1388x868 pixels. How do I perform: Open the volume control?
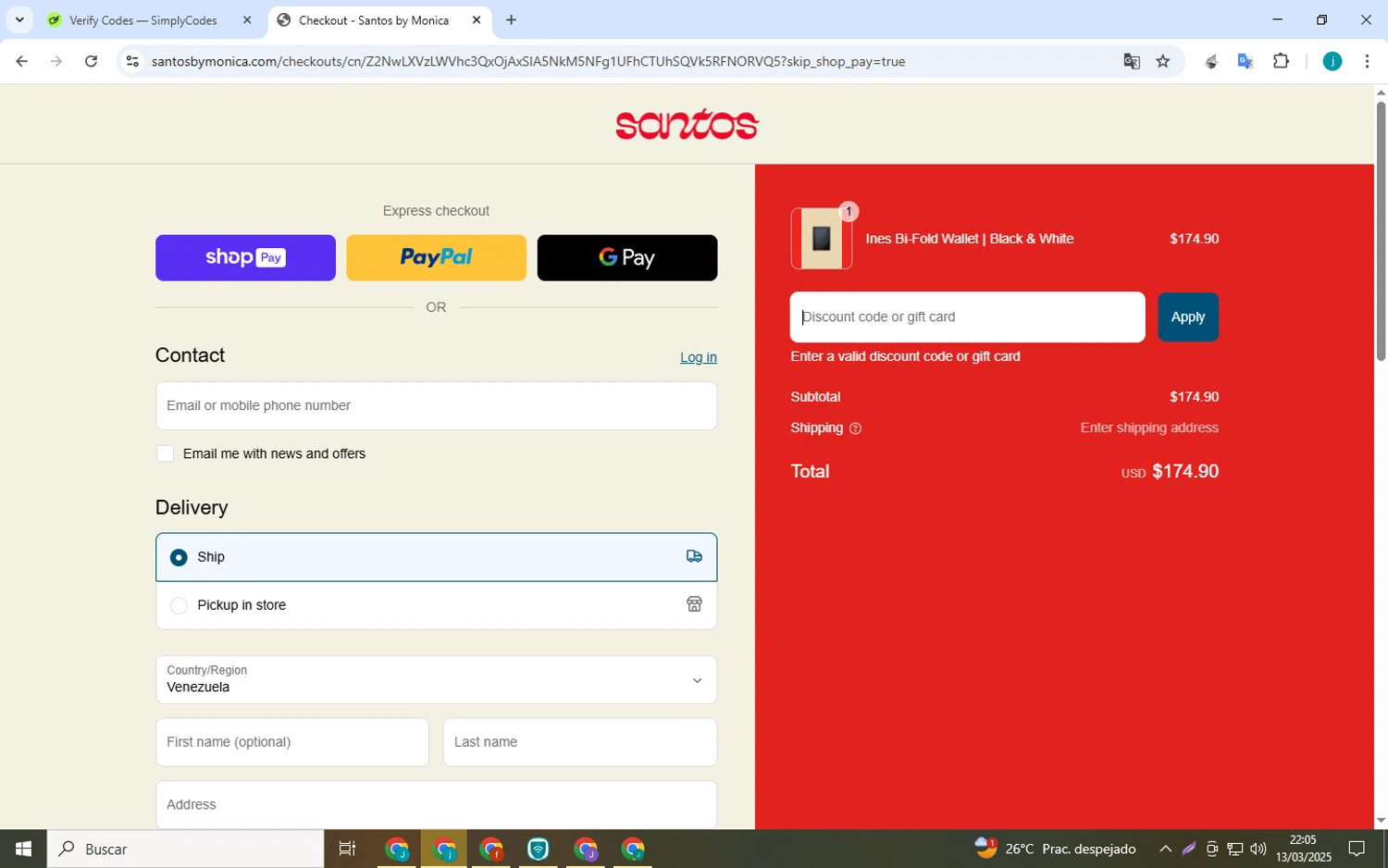(x=1258, y=849)
